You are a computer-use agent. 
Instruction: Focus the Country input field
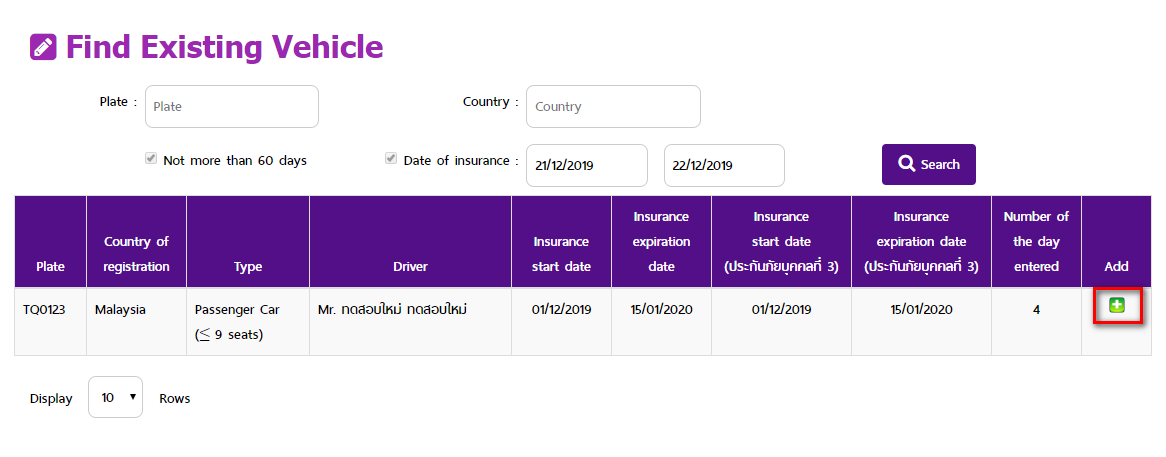tap(613, 106)
